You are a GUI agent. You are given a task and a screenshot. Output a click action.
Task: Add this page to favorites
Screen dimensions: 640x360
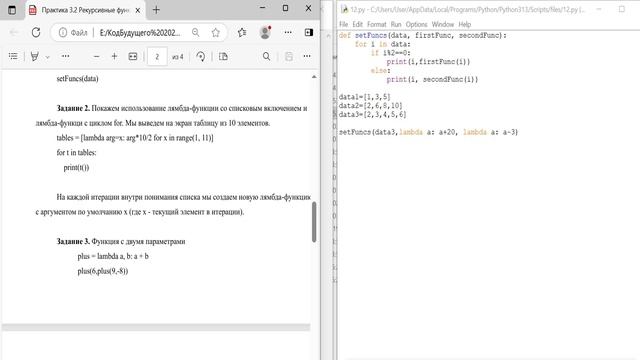[216, 33]
